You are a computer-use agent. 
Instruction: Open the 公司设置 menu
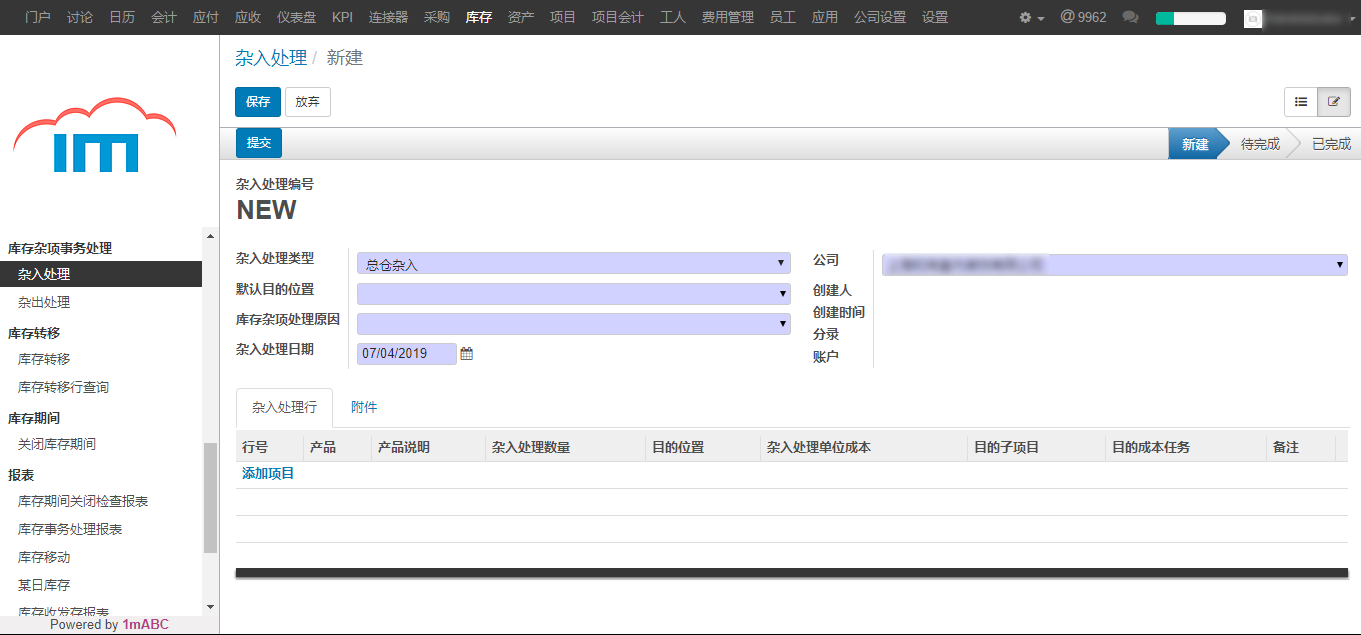point(880,17)
